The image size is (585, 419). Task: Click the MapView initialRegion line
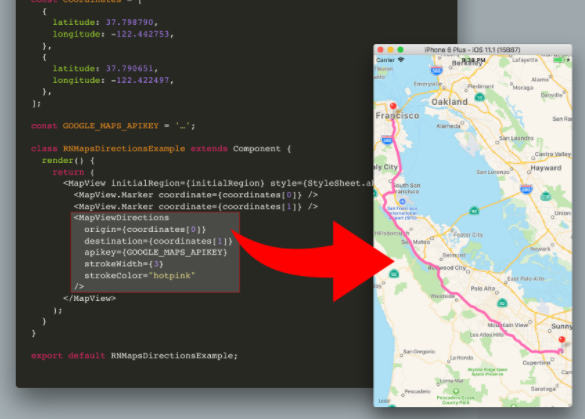pos(218,184)
